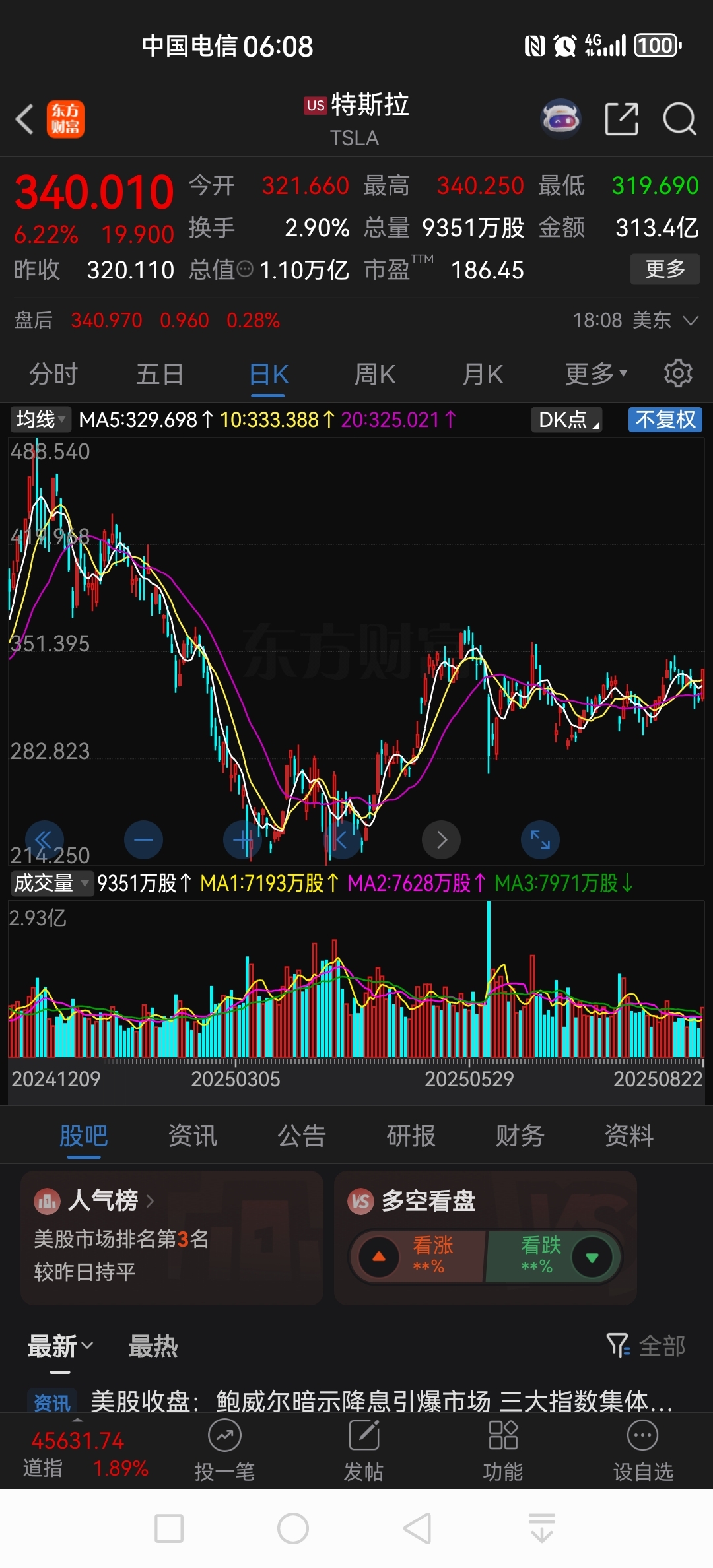The image size is (713, 1568).
Task: Open the 资料 tab
Action: click(629, 1136)
